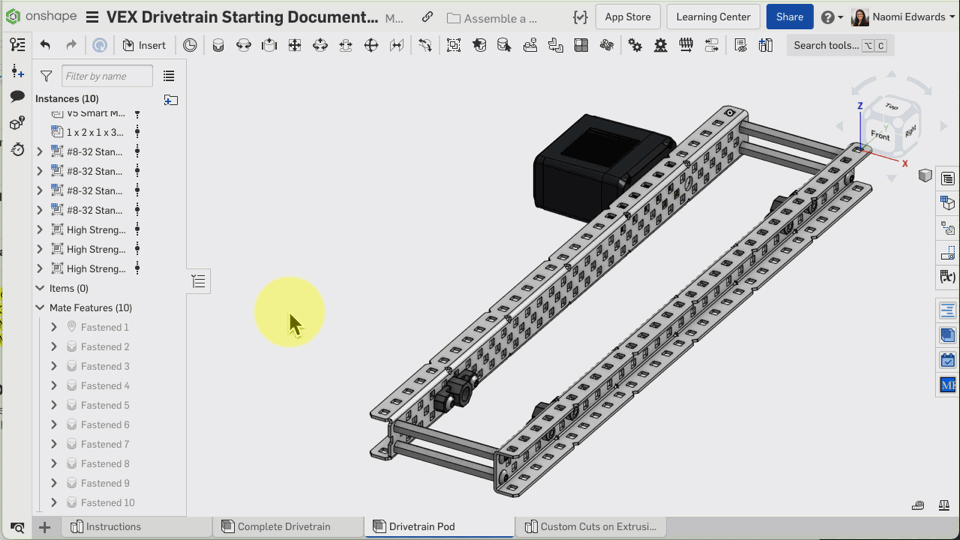Screen dimensions: 960x540
Task: Expand the first High Strength instance
Action: coord(40,230)
